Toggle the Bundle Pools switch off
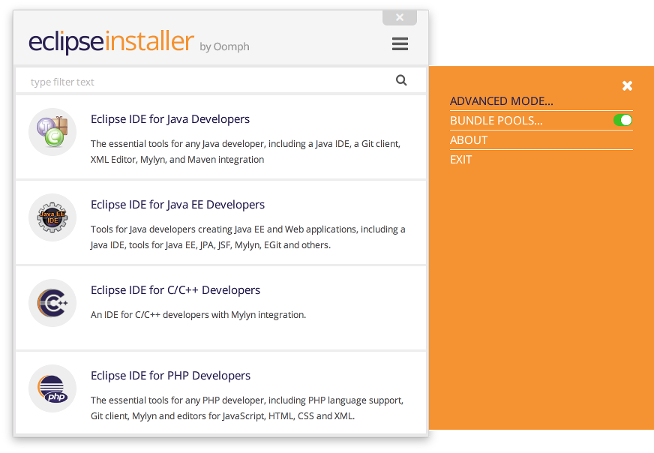 tap(623, 120)
